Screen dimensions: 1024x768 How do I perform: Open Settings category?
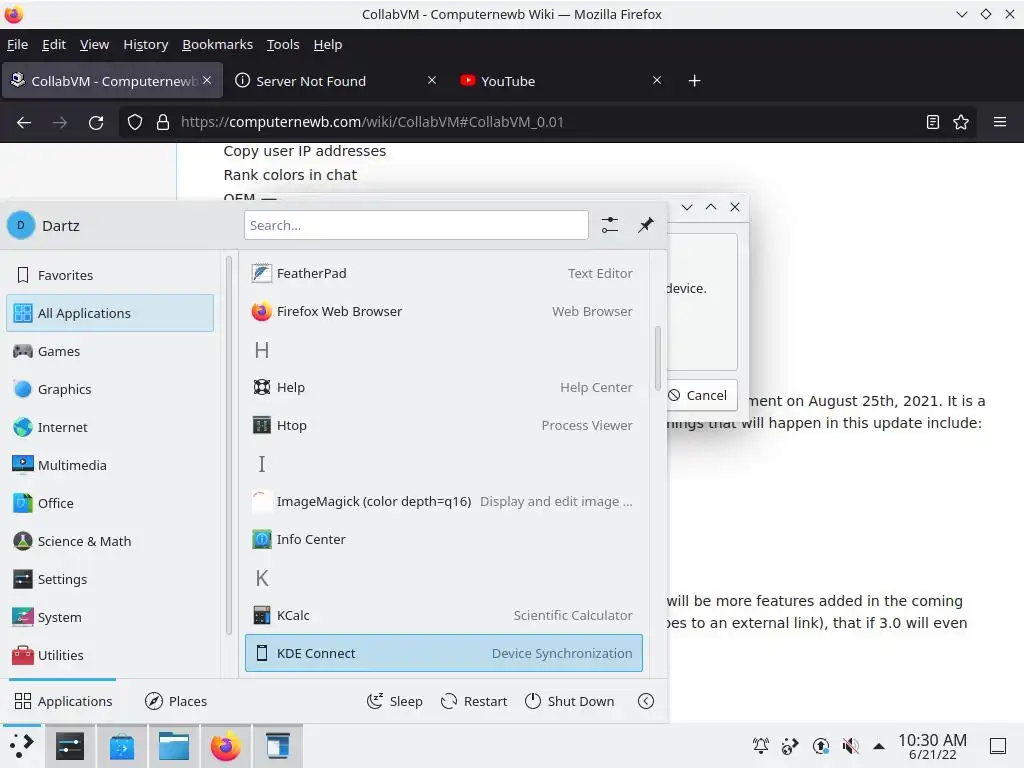[x=110, y=579]
